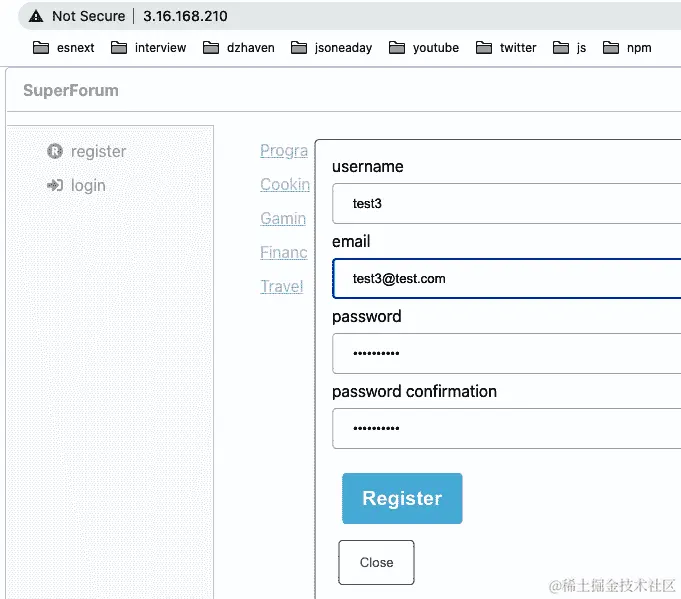The image size is (681, 599).
Task: Open the Travel category link
Action: tap(281, 286)
